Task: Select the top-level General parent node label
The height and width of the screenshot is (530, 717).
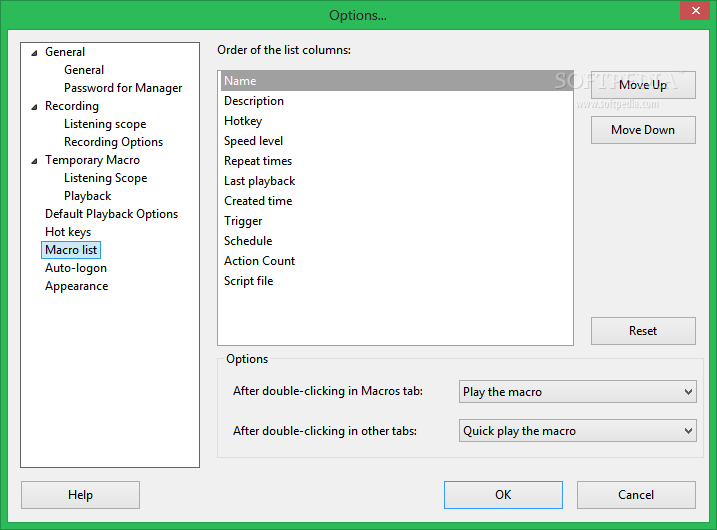Action: (65, 52)
